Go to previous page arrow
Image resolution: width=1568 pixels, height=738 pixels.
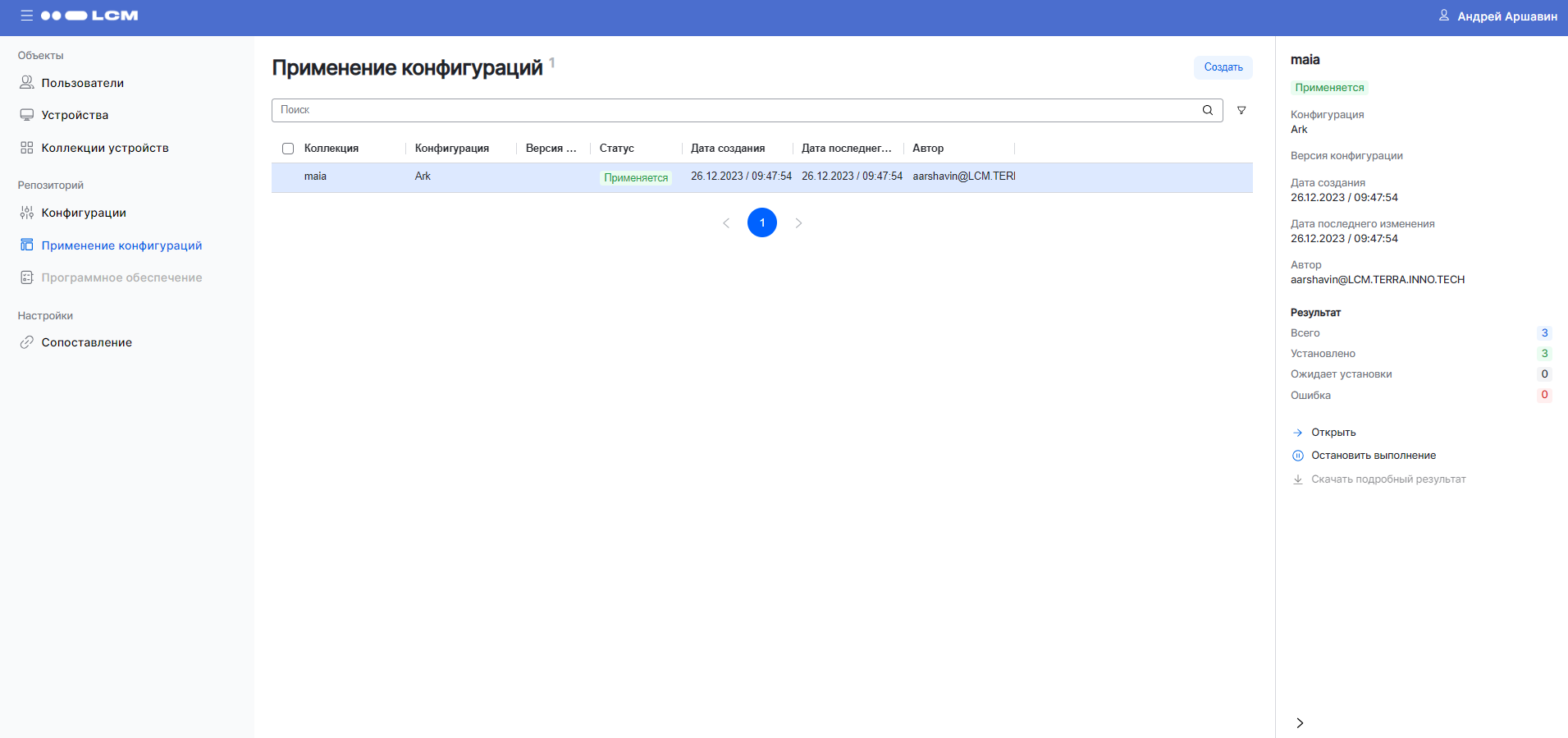pos(726,222)
